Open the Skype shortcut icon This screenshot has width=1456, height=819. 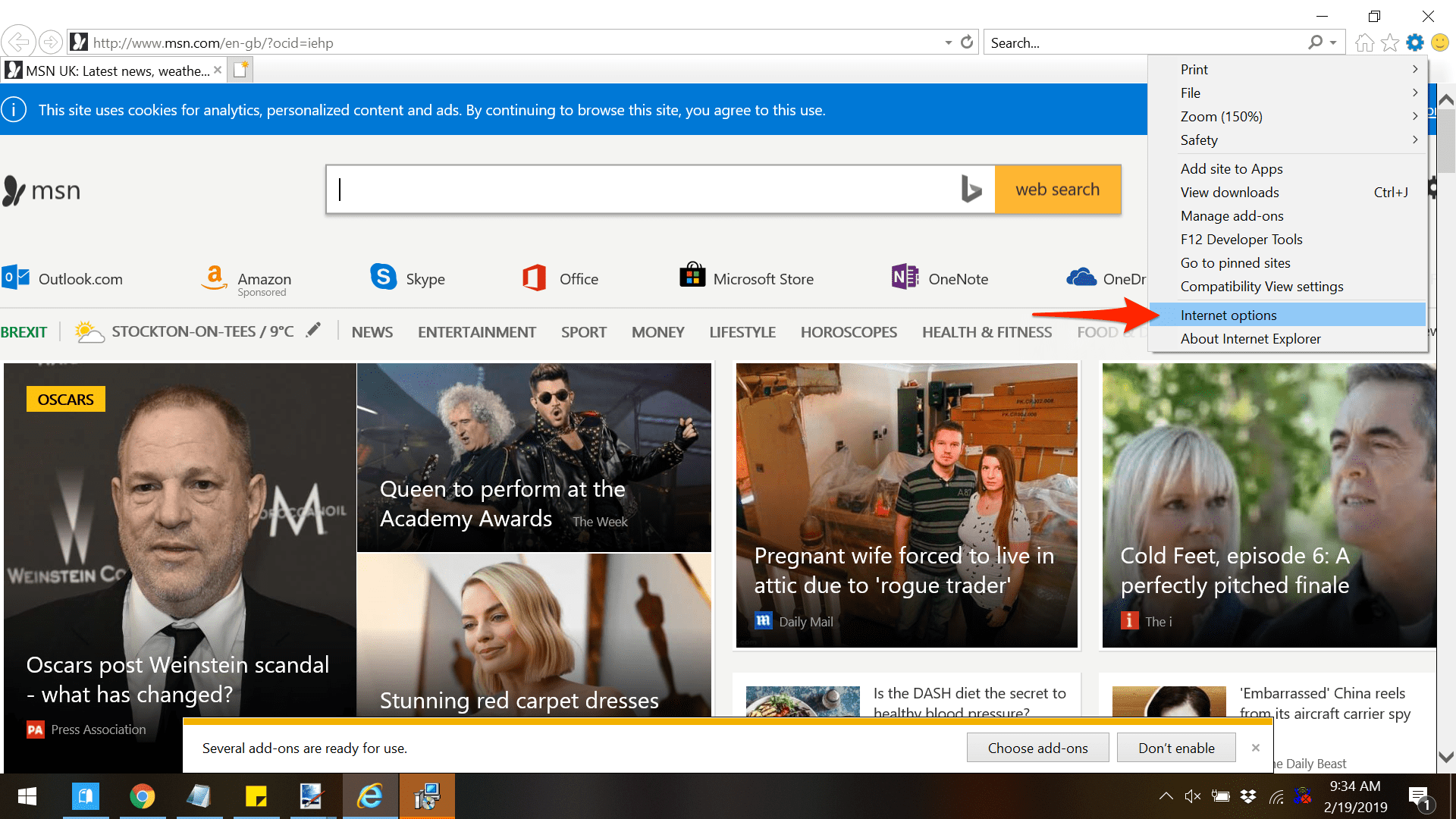[383, 277]
